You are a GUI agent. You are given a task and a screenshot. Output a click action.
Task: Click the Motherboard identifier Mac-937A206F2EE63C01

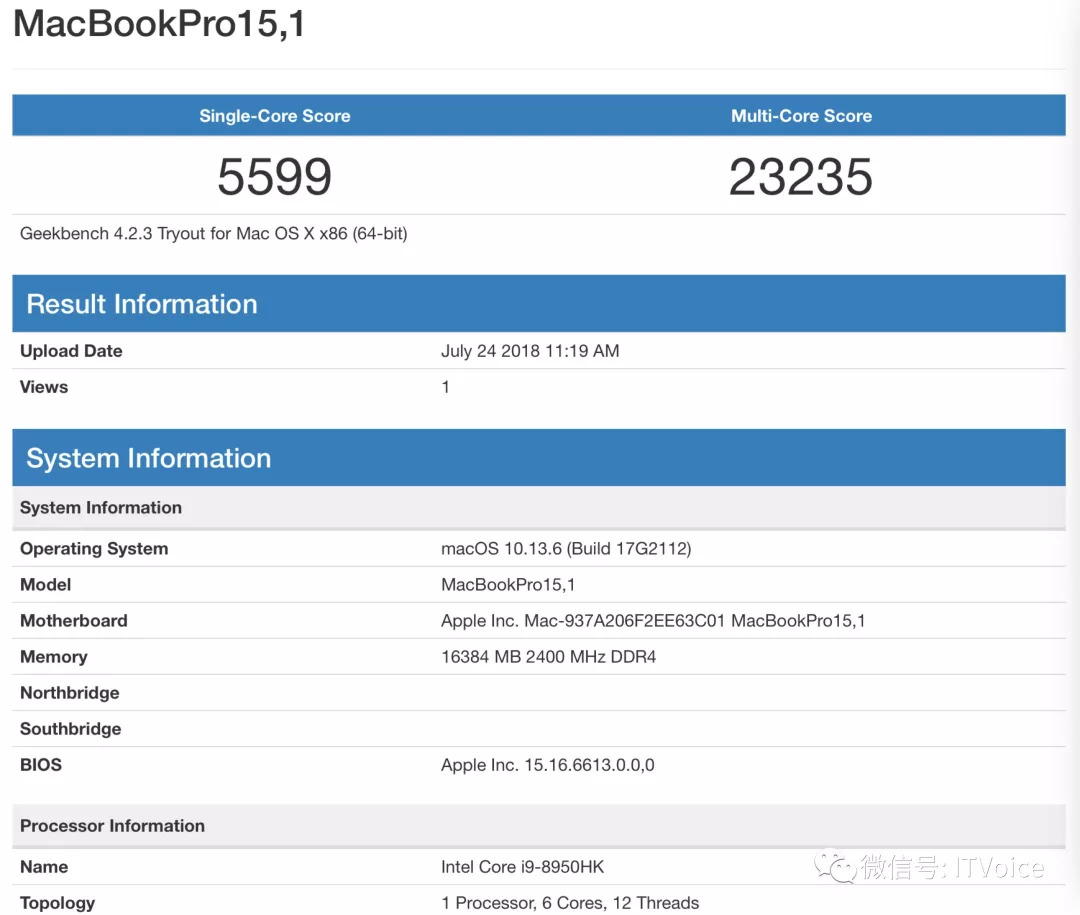click(655, 620)
